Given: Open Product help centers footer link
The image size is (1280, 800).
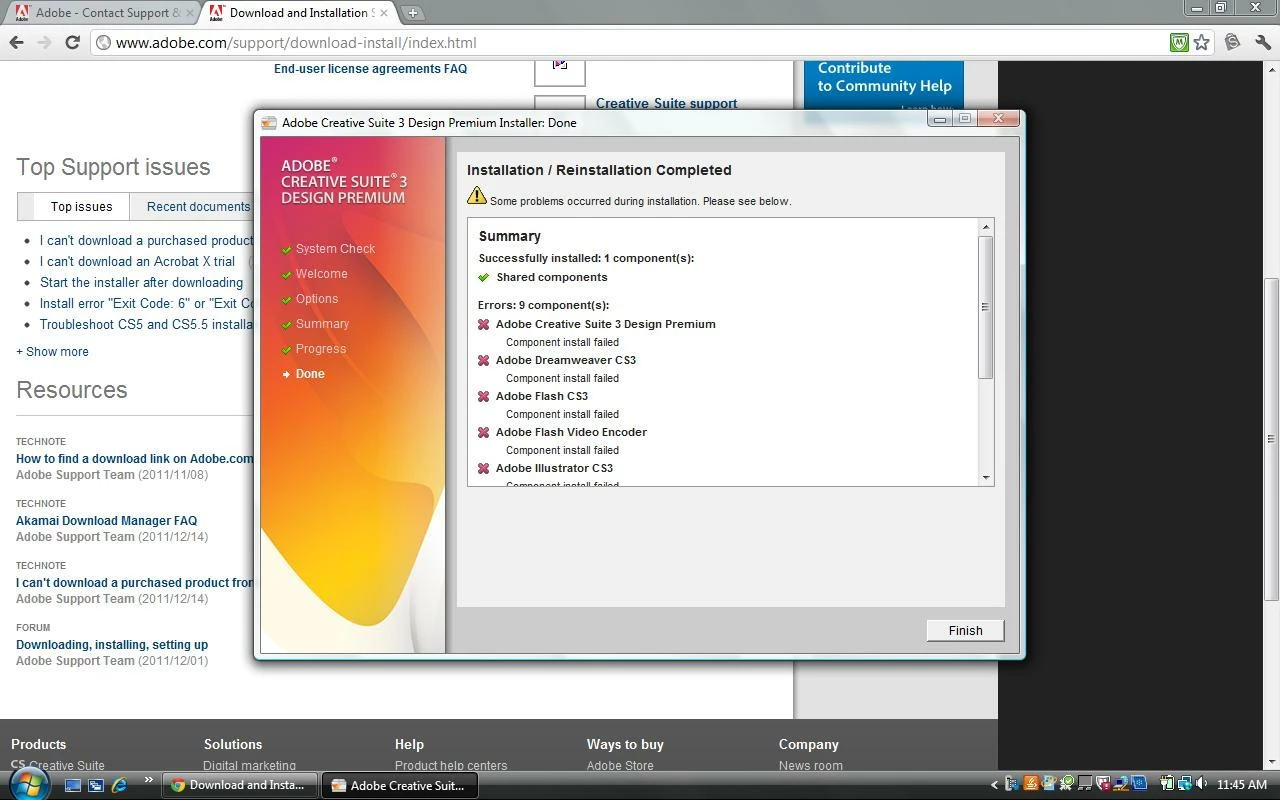Looking at the screenshot, I should point(451,766).
